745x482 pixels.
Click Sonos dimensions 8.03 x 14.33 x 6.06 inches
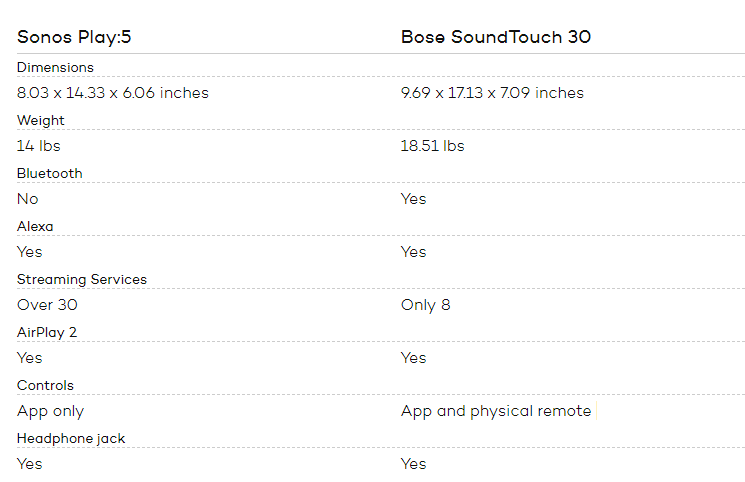point(113,93)
